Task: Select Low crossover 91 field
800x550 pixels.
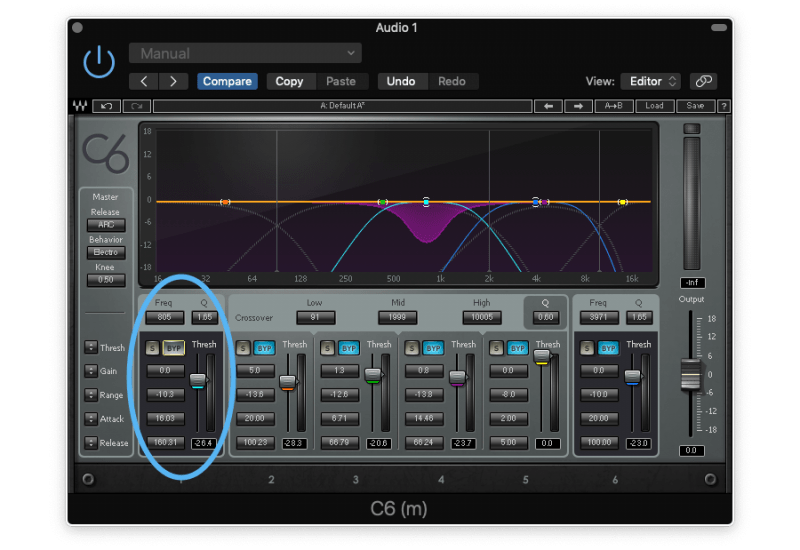Action: pyautogui.click(x=315, y=317)
